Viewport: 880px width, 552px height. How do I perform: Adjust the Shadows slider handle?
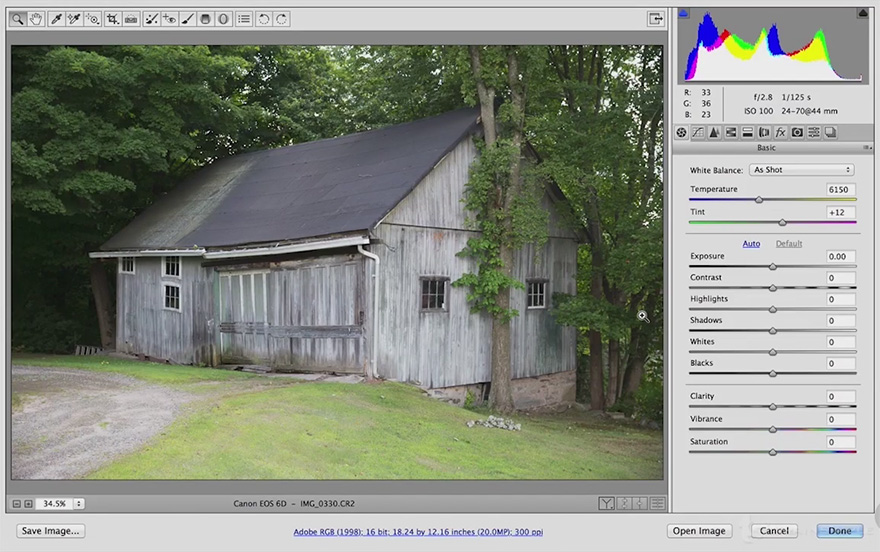tap(773, 331)
